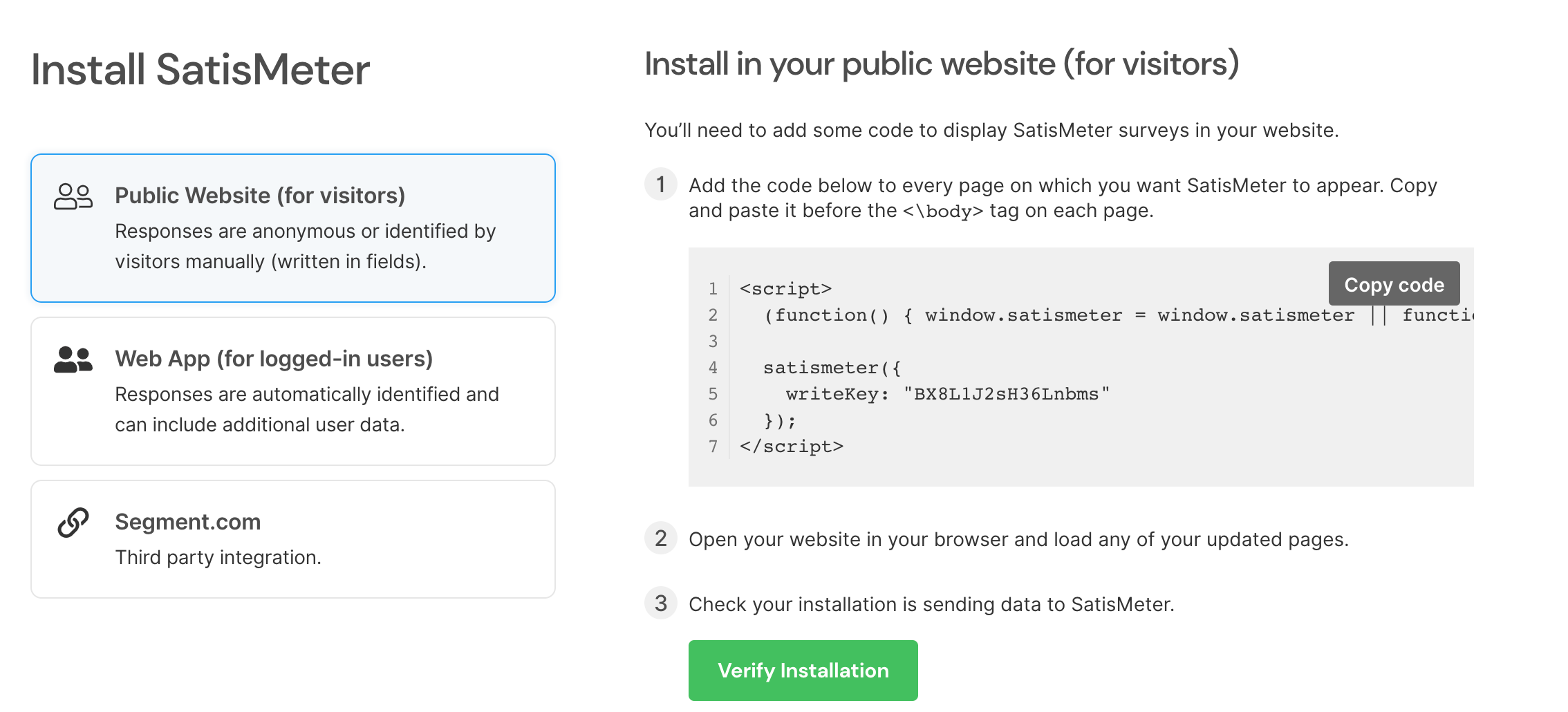Click 'Open your website in your browser' text
This screenshot has width=1568, height=712.
pos(1018,539)
